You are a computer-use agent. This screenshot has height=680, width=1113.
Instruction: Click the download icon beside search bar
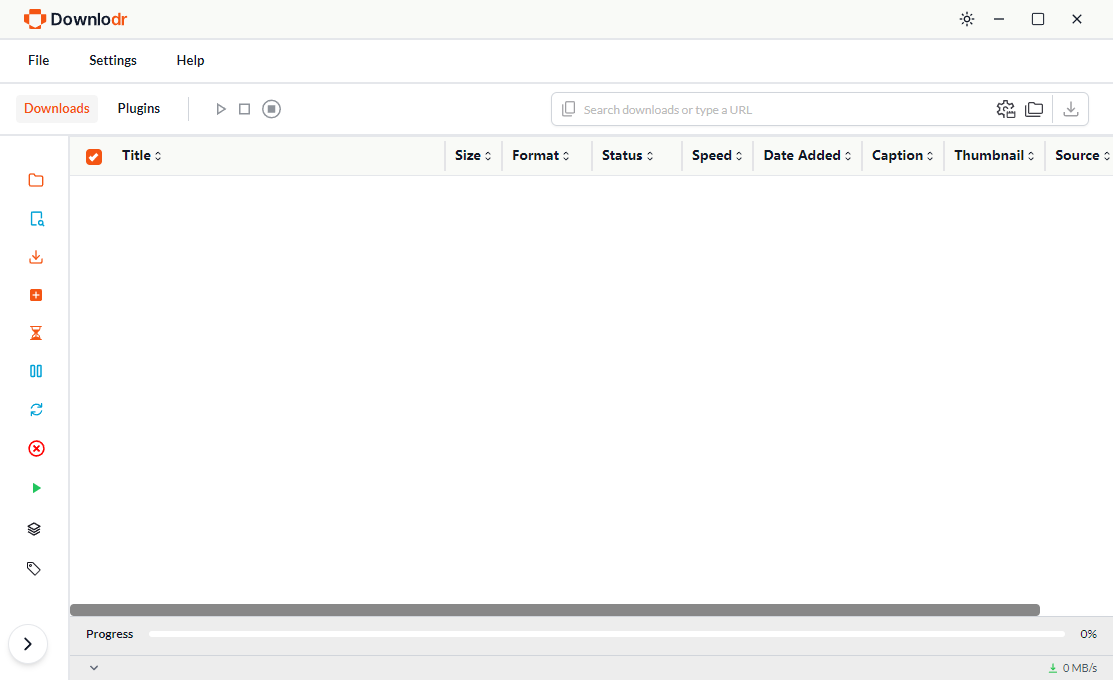(x=1070, y=109)
